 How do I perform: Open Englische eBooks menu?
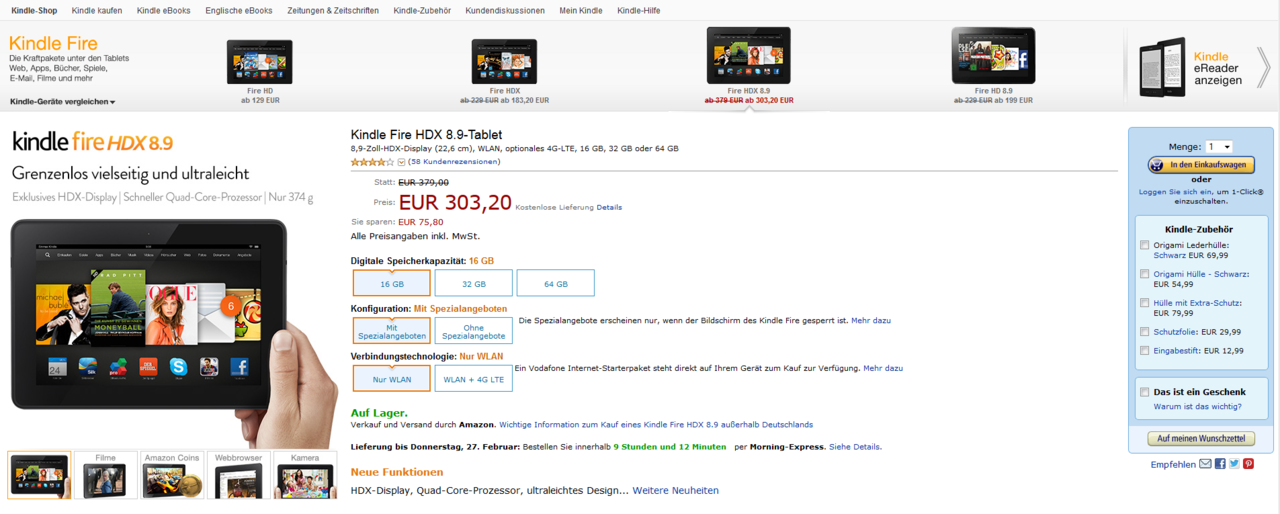click(x=239, y=10)
